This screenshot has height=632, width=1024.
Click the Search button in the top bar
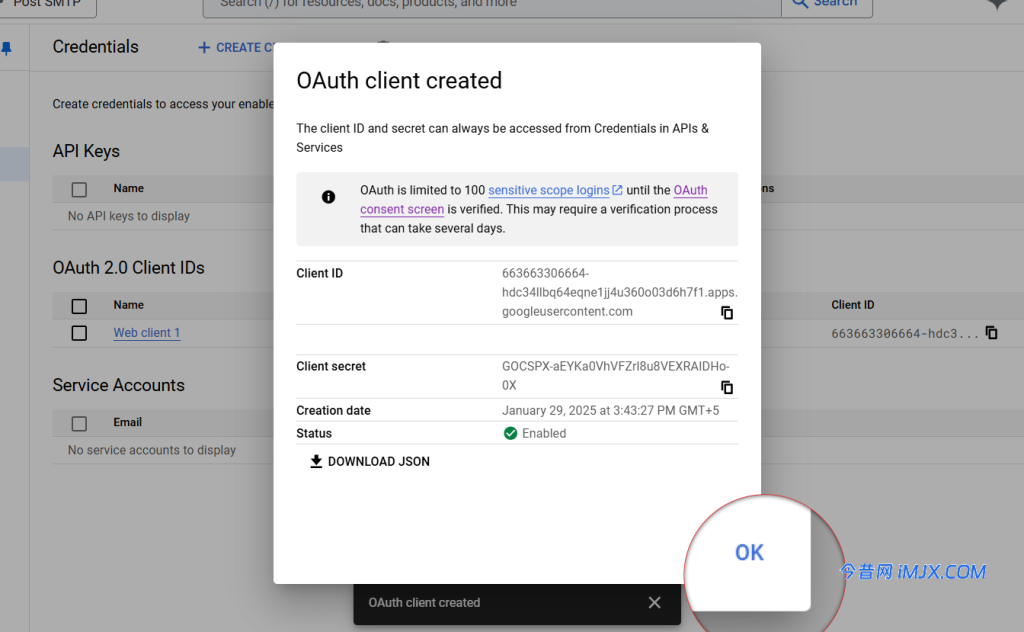pyautogui.click(x=827, y=4)
